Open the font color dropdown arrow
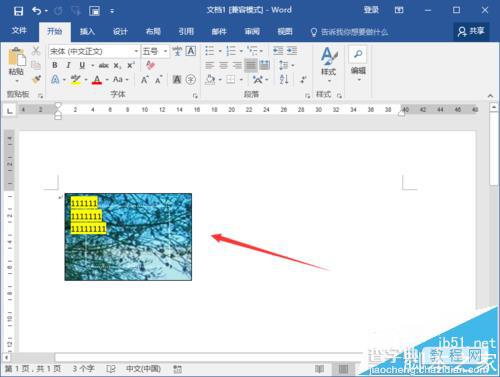Viewport: 500px width, 377px height. [x=107, y=80]
